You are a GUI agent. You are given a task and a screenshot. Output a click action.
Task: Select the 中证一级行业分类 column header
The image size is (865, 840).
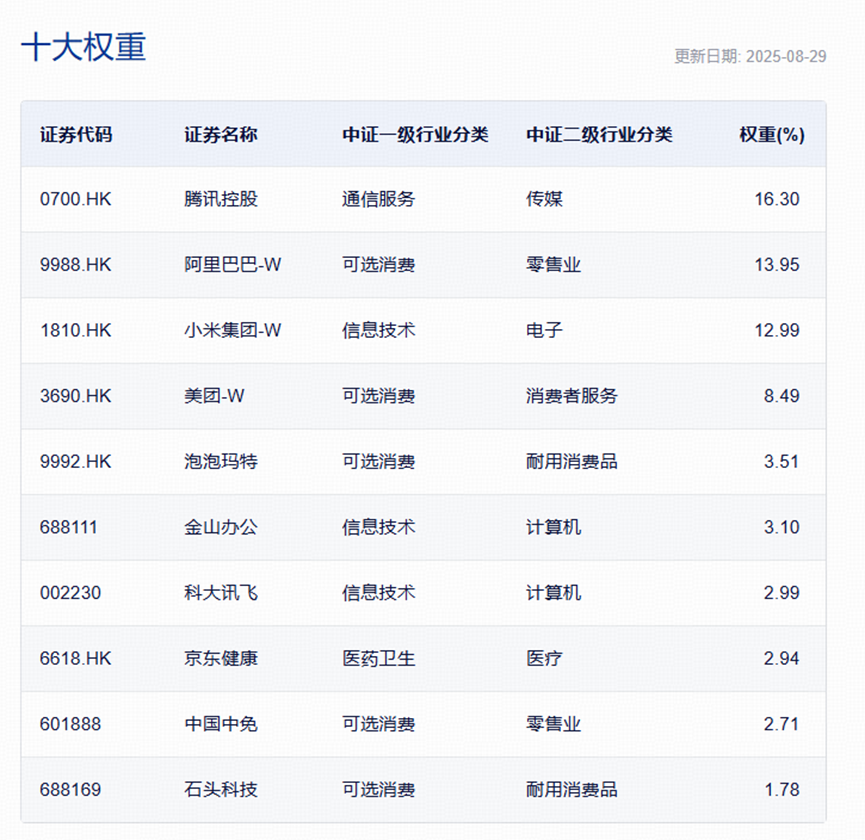pyautogui.click(x=415, y=135)
